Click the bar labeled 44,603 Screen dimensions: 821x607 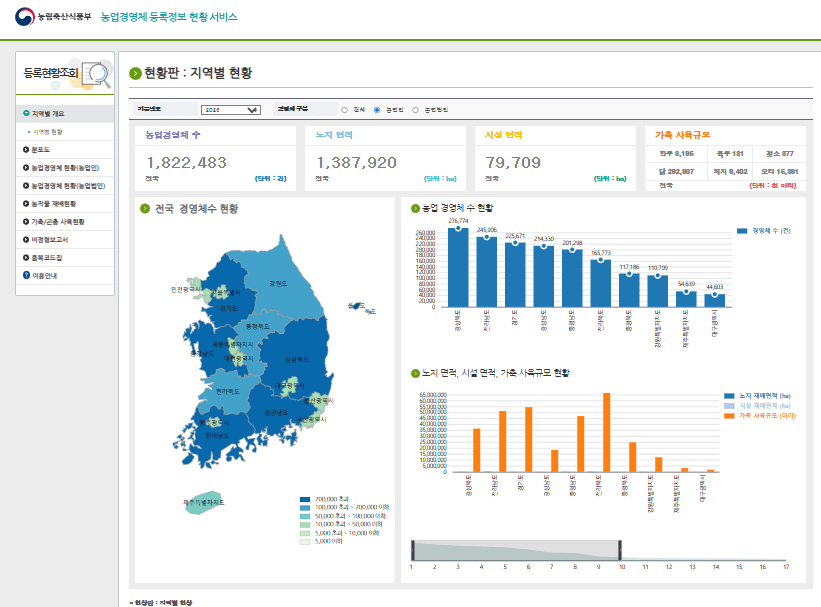coord(715,301)
